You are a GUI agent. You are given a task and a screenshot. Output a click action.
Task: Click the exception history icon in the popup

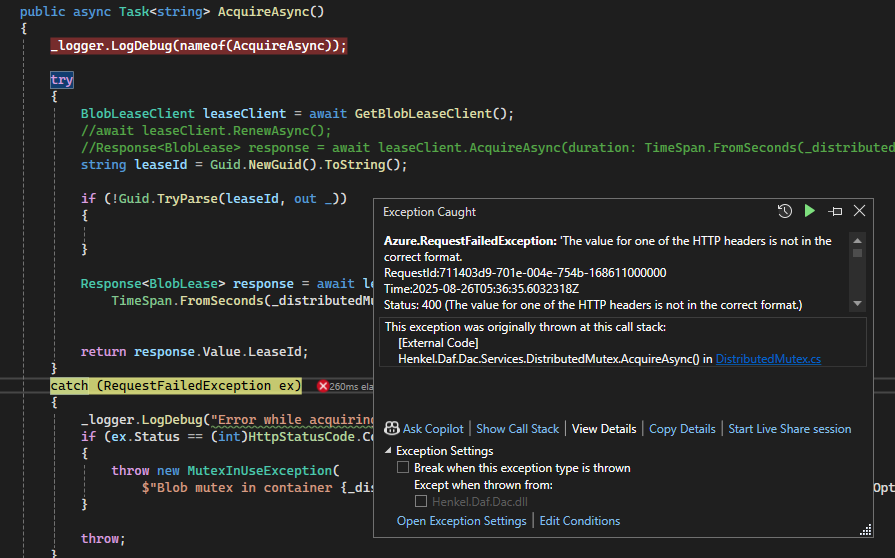[785, 211]
